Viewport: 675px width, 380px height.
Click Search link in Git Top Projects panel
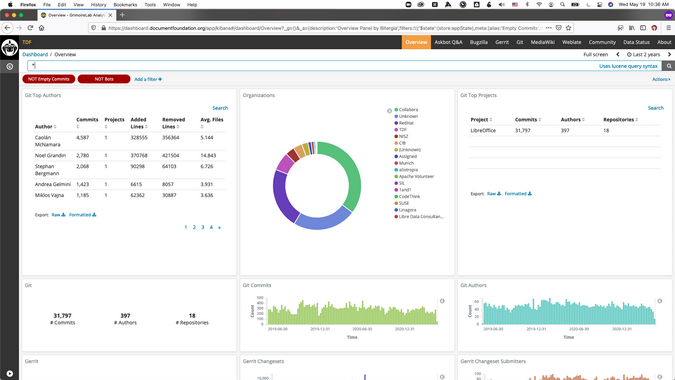[656, 108]
